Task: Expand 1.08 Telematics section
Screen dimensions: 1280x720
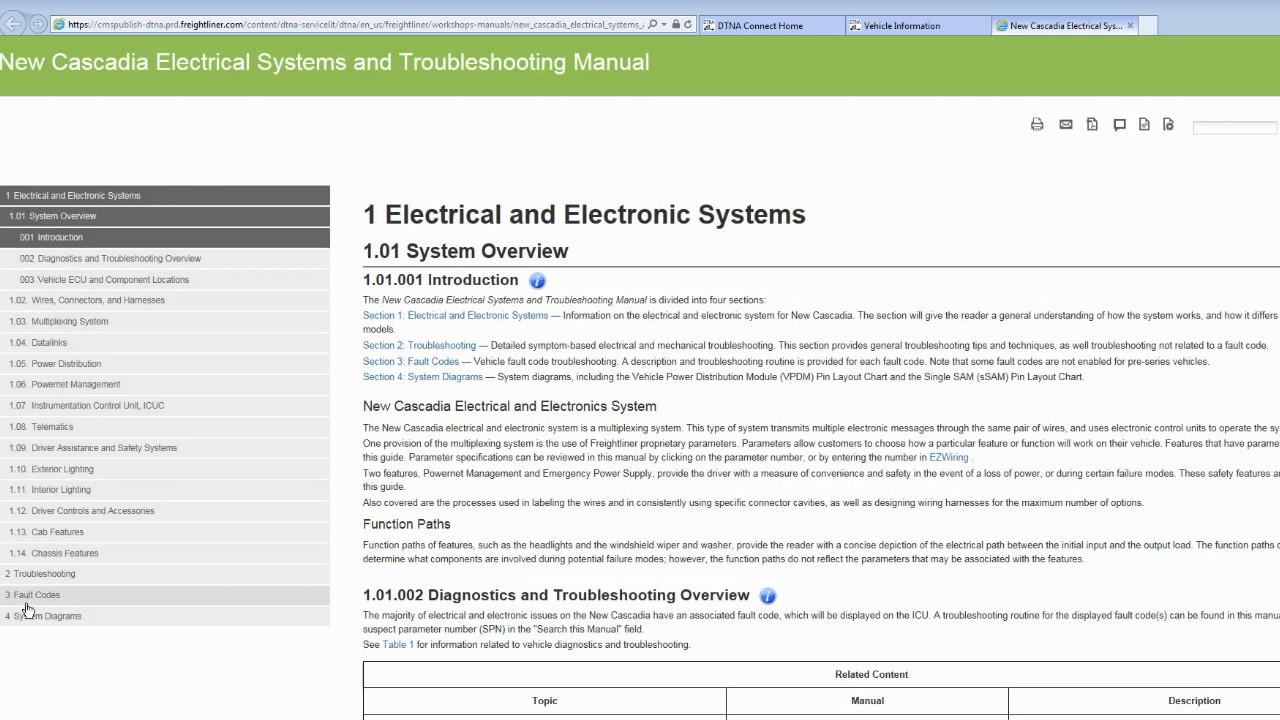Action: click(165, 427)
